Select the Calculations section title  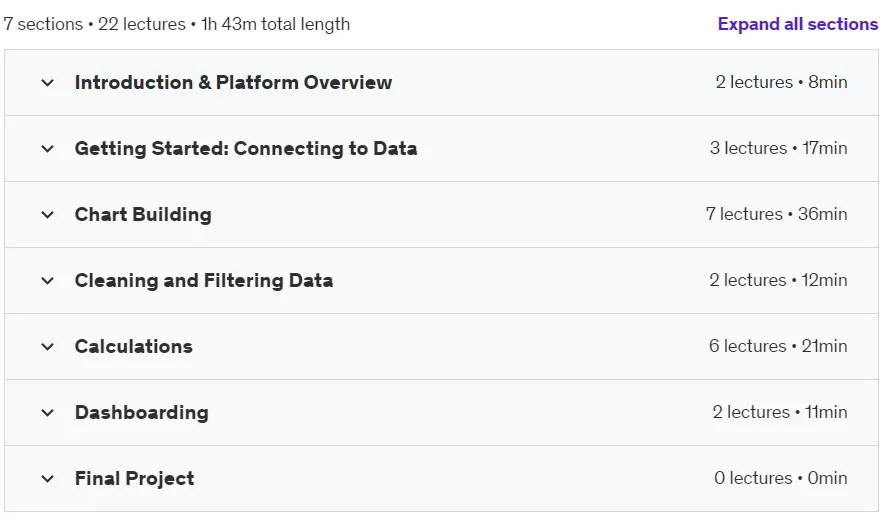(x=134, y=346)
